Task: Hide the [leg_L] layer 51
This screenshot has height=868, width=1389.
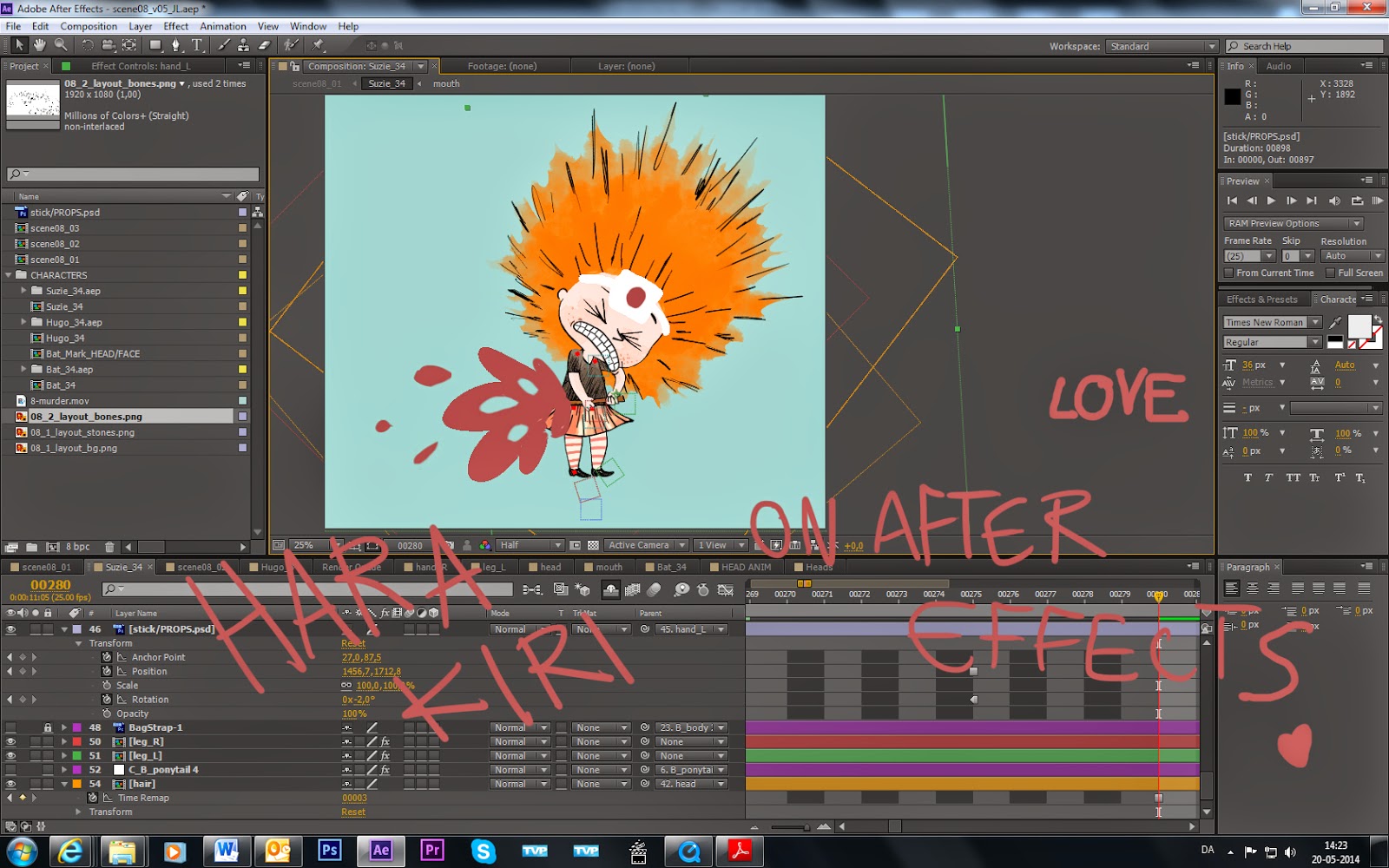Action: 11,756
